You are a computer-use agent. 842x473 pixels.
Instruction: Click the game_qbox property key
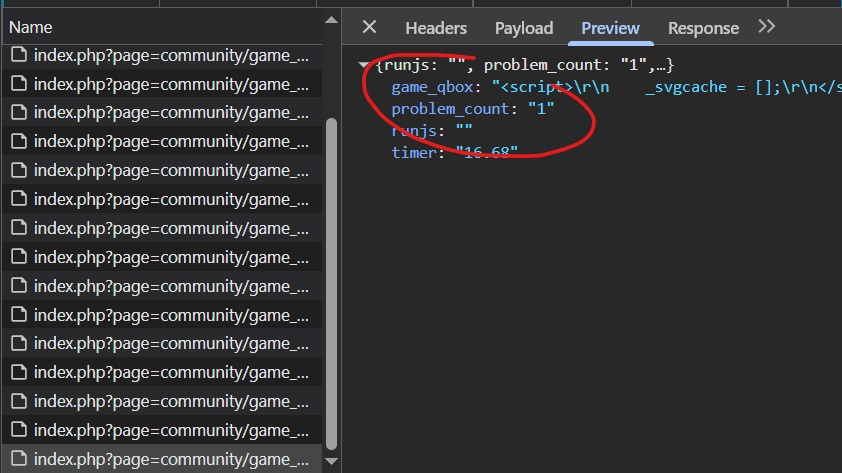coord(436,87)
